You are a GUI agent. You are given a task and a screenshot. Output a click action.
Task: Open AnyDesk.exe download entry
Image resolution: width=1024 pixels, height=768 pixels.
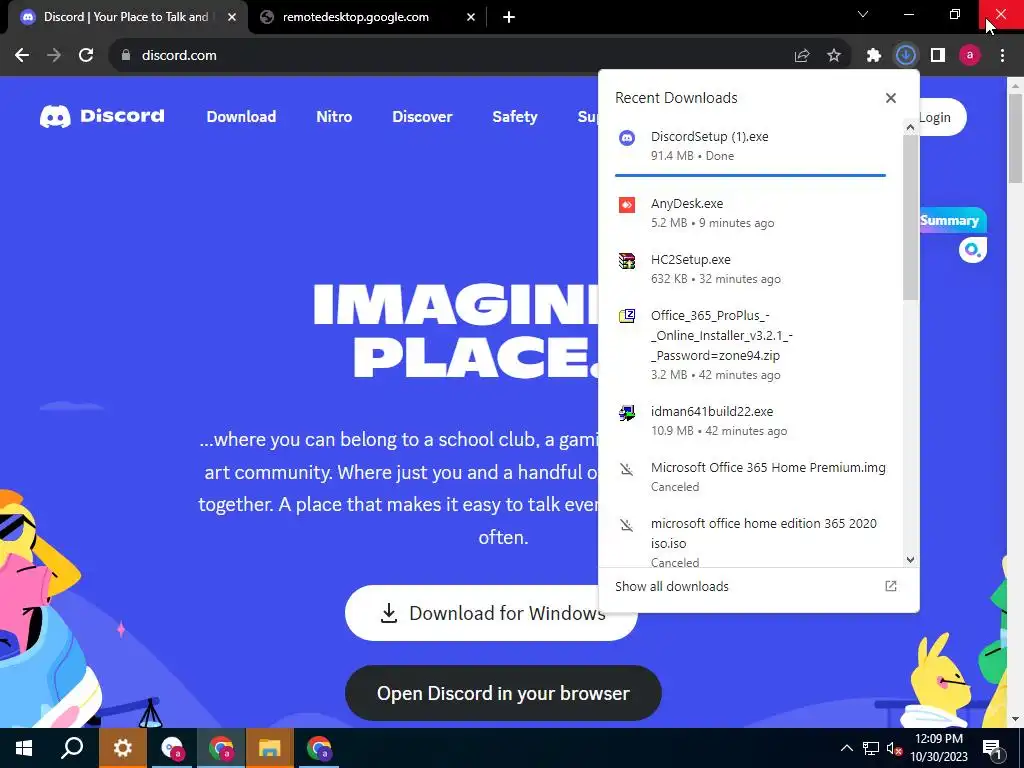[750, 213]
